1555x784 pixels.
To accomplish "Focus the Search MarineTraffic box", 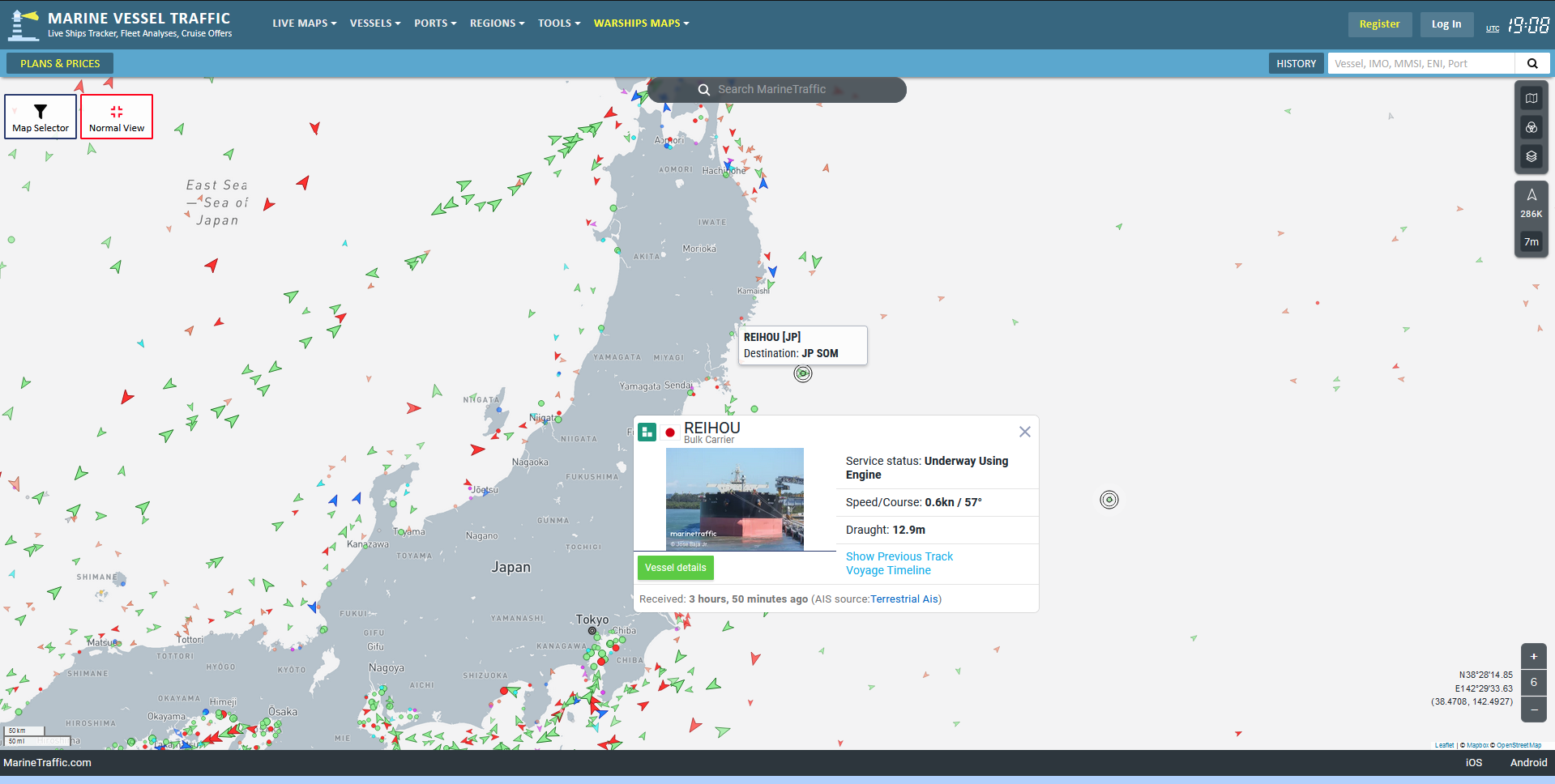I will (x=776, y=90).
